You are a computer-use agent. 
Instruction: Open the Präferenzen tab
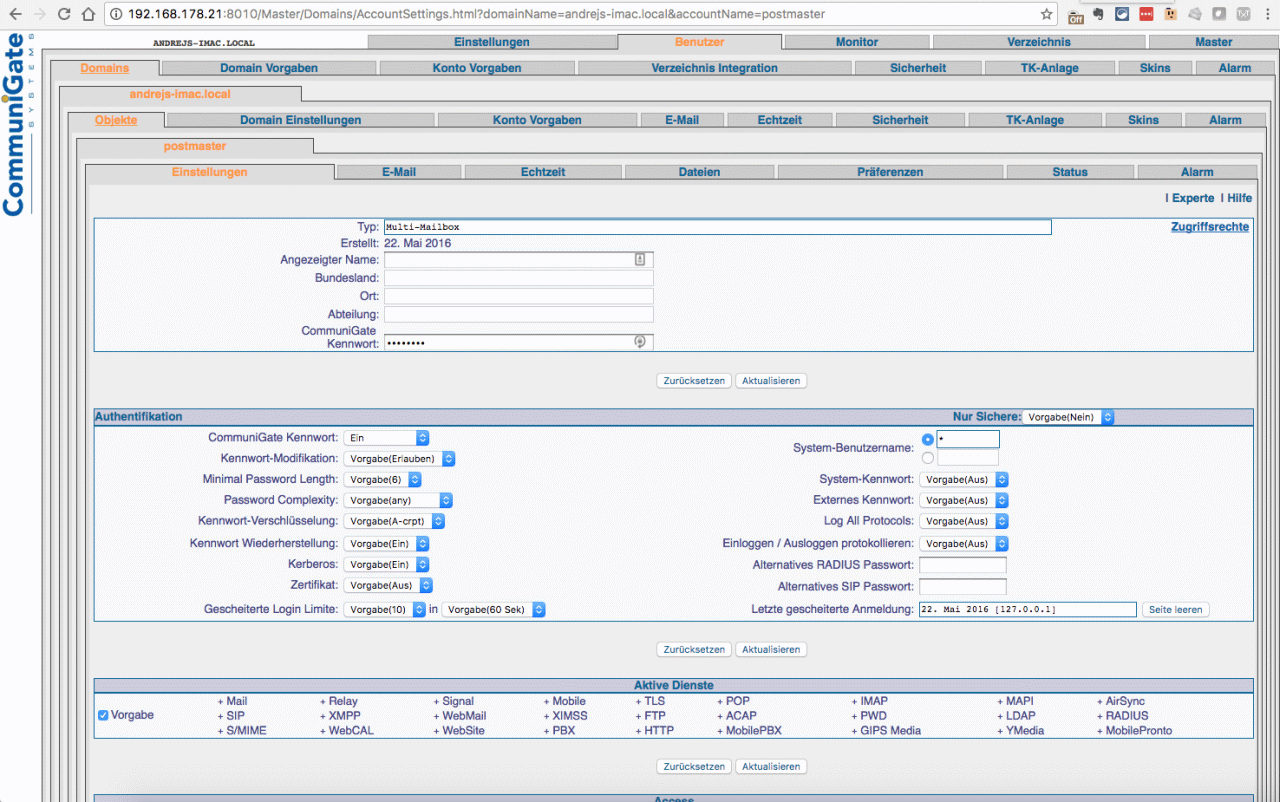890,172
